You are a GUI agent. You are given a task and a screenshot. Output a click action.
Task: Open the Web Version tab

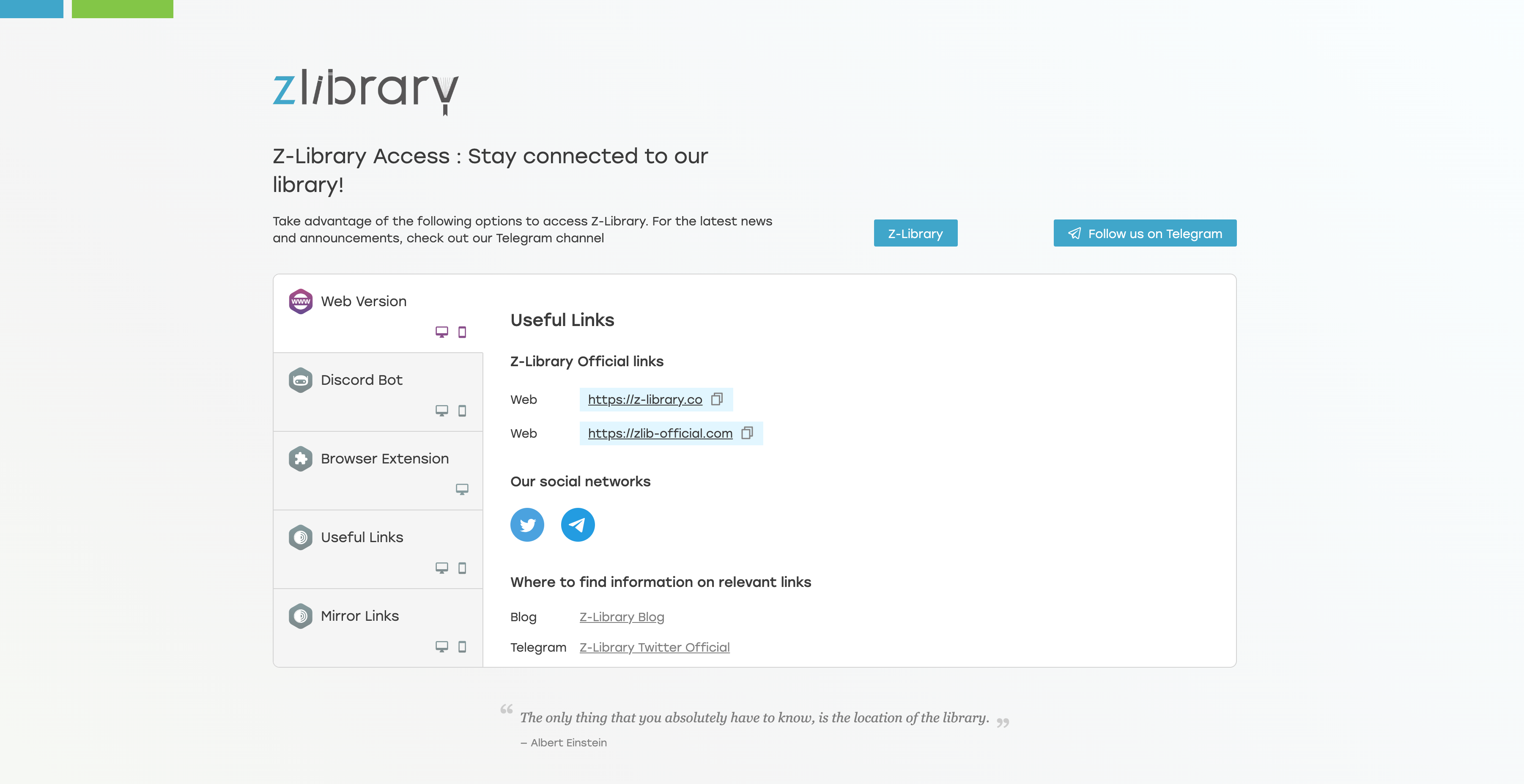pos(363,302)
